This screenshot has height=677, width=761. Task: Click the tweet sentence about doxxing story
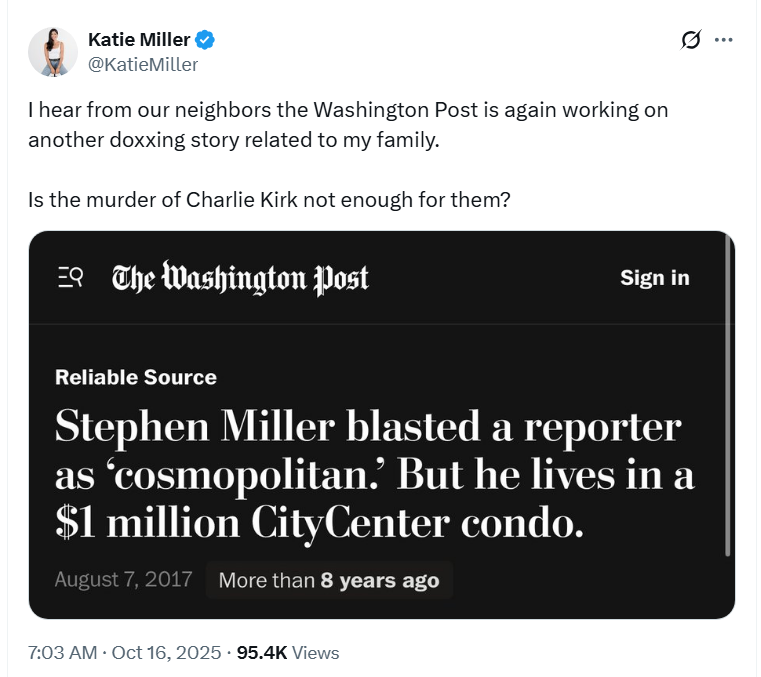347,124
